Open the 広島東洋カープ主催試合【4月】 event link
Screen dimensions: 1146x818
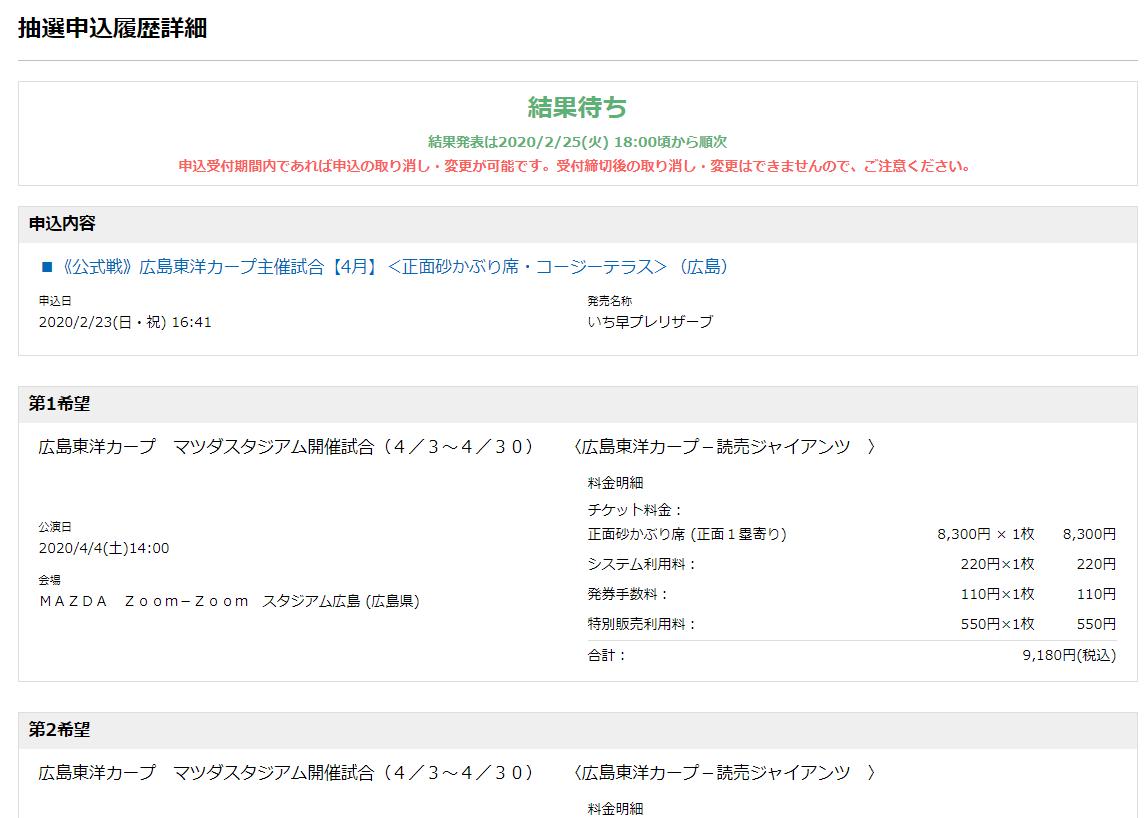[395, 267]
